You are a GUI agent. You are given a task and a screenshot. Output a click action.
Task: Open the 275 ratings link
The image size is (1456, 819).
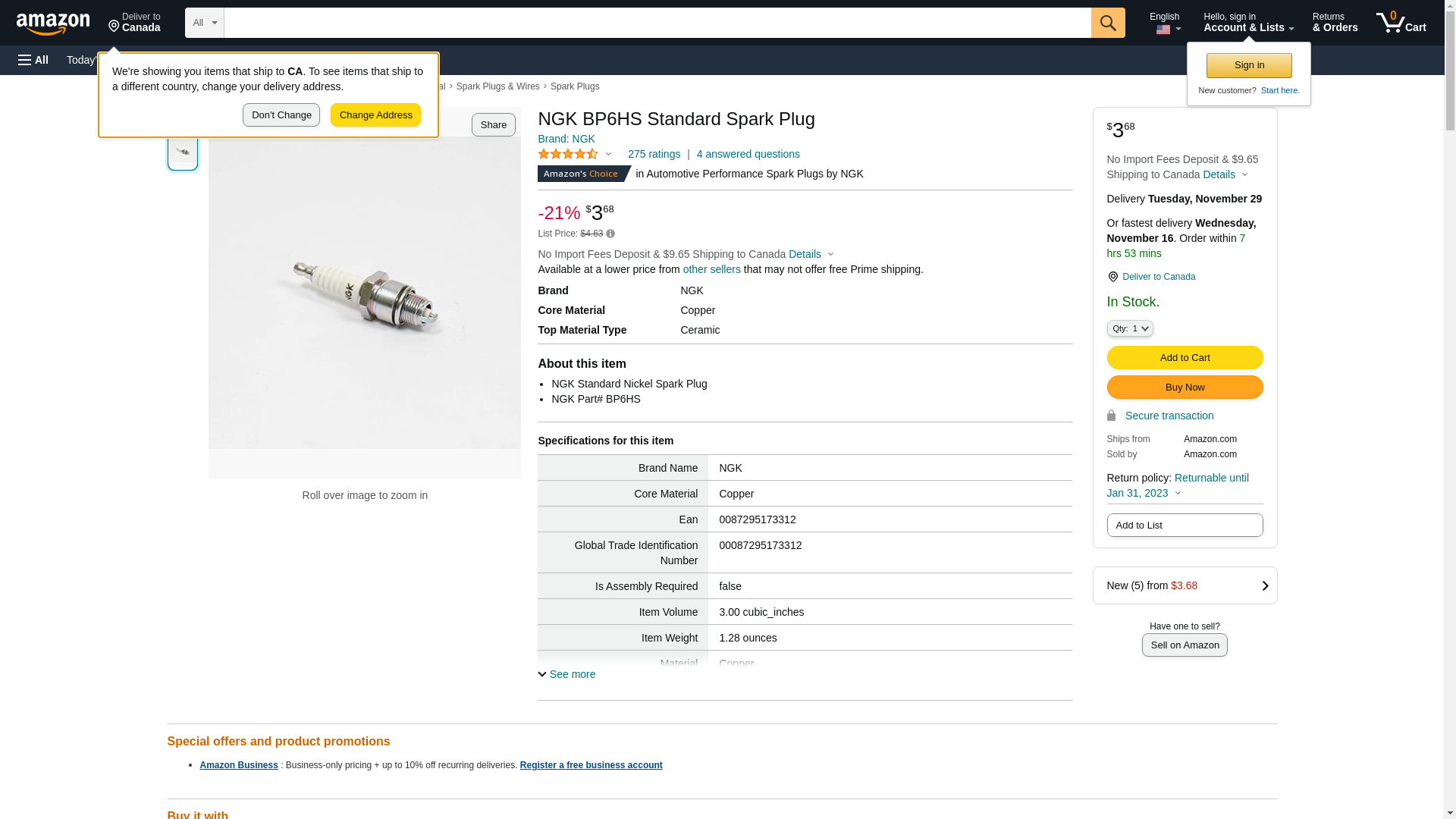pos(654,154)
